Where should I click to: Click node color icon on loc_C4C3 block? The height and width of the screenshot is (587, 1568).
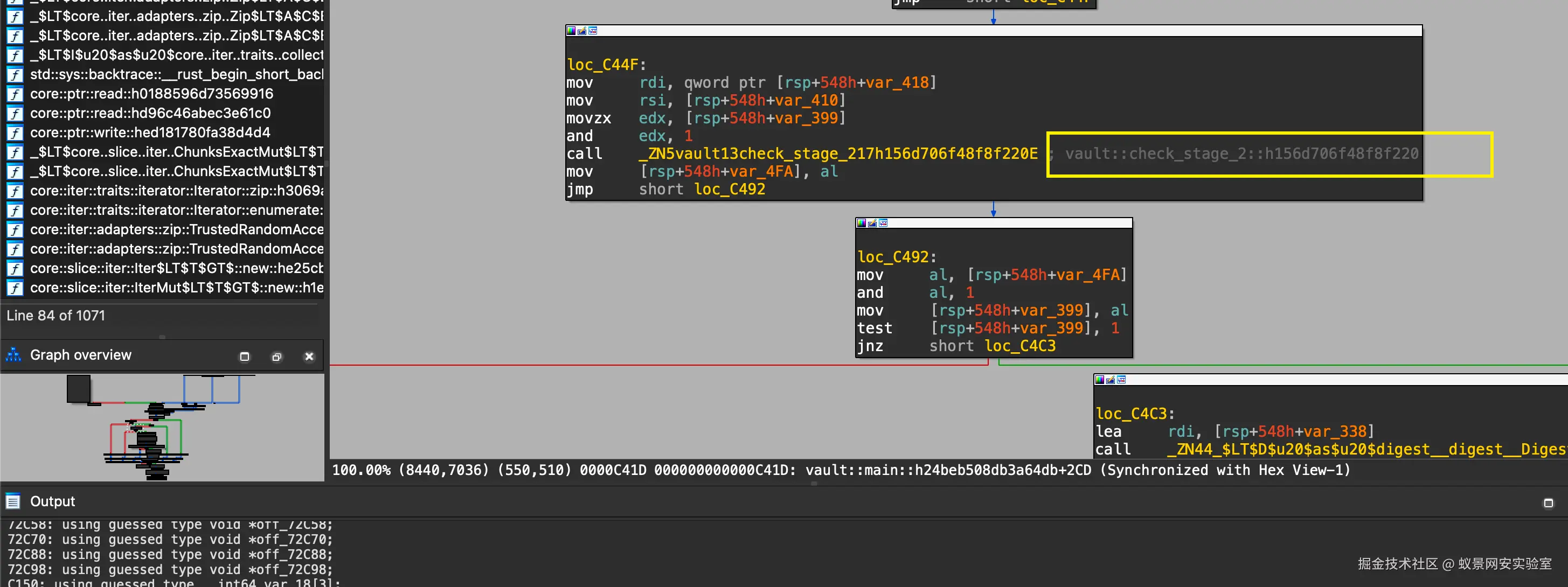click(1099, 380)
